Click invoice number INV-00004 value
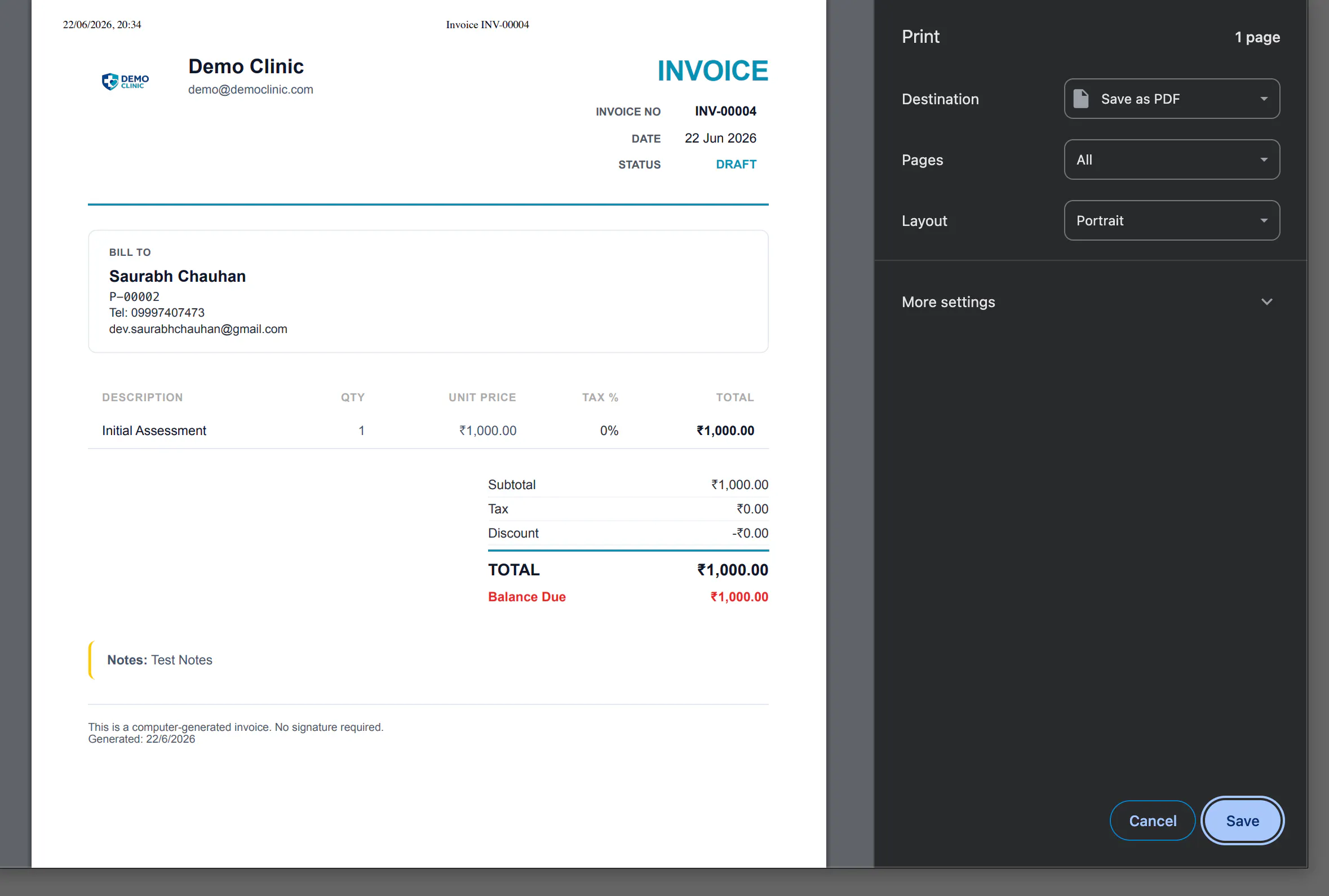Viewport: 1329px width, 896px height. (x=725, y=111)
